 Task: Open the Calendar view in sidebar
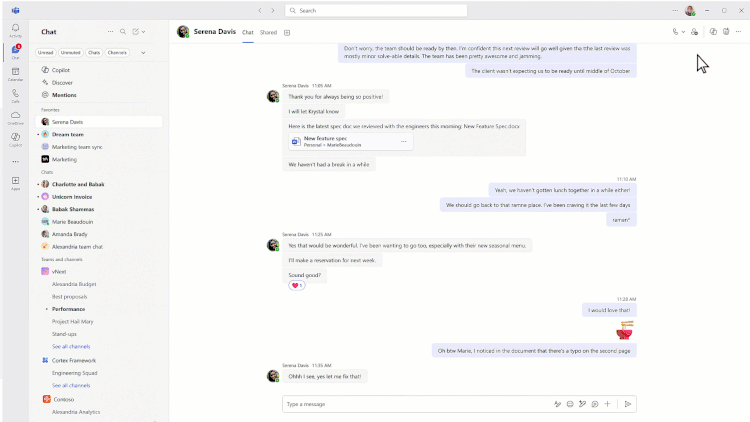pos(15,72)
